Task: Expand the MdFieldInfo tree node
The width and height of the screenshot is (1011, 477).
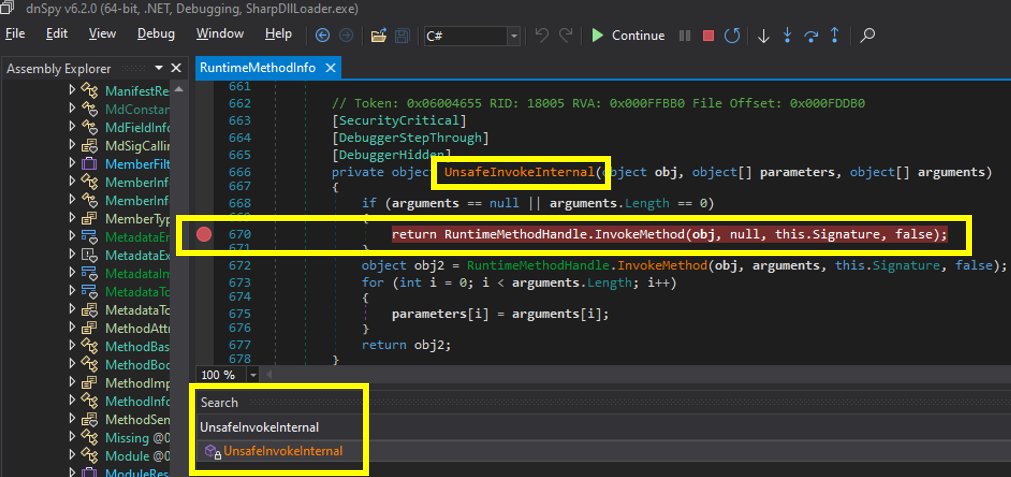Action: click(72, 127)
